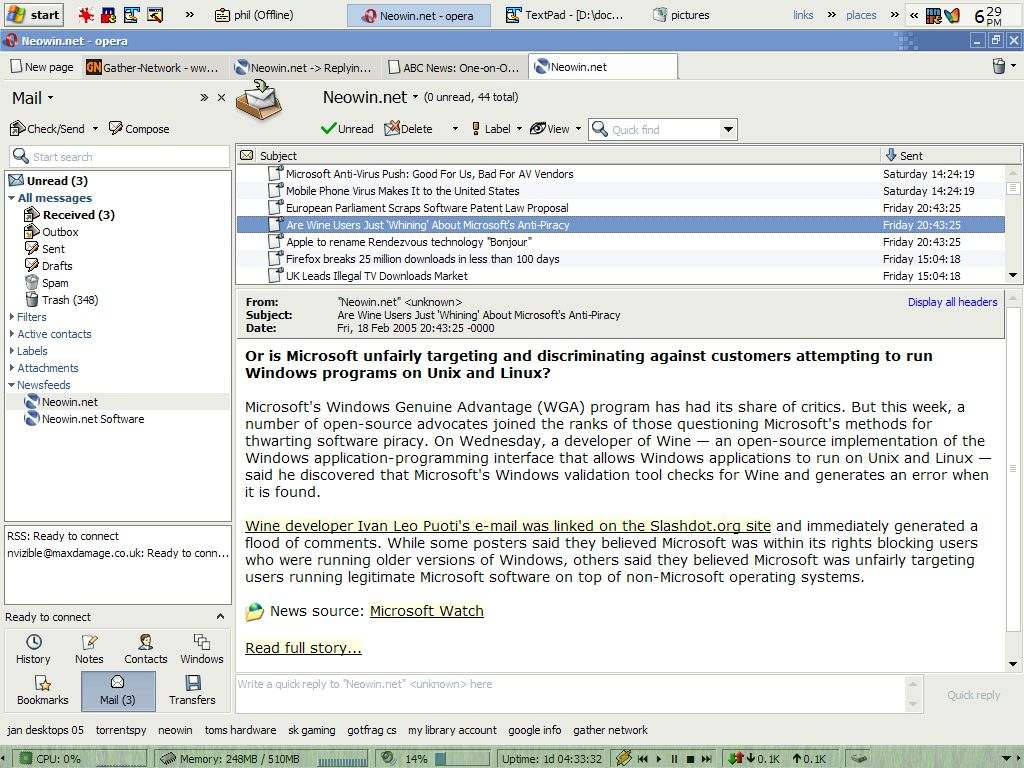
Task: Open the Unread (3) view
Action: point(49,181)
